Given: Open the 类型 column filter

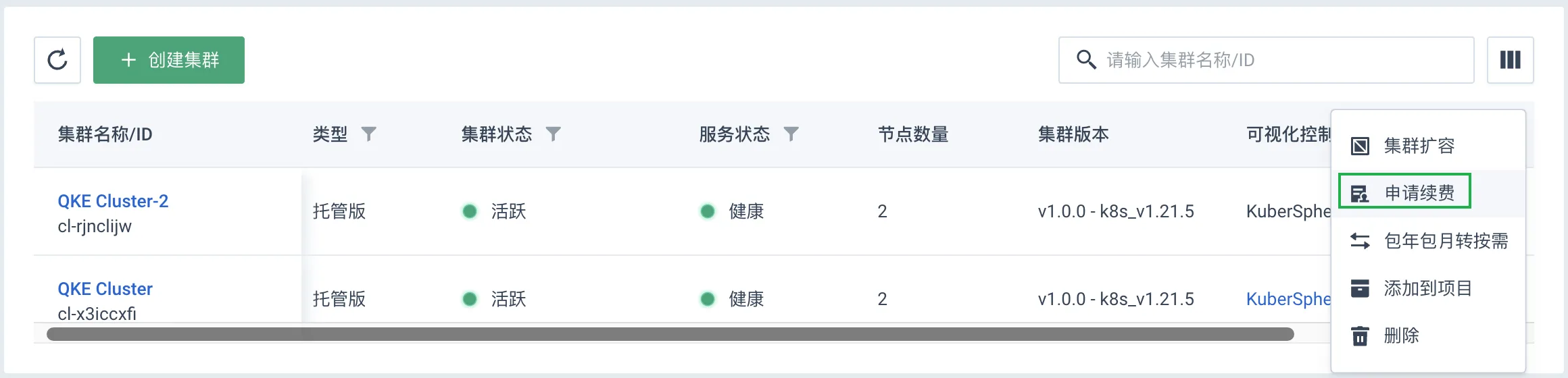Looking at the screenshot, I should pyautogui.click(x=368, y=134).
